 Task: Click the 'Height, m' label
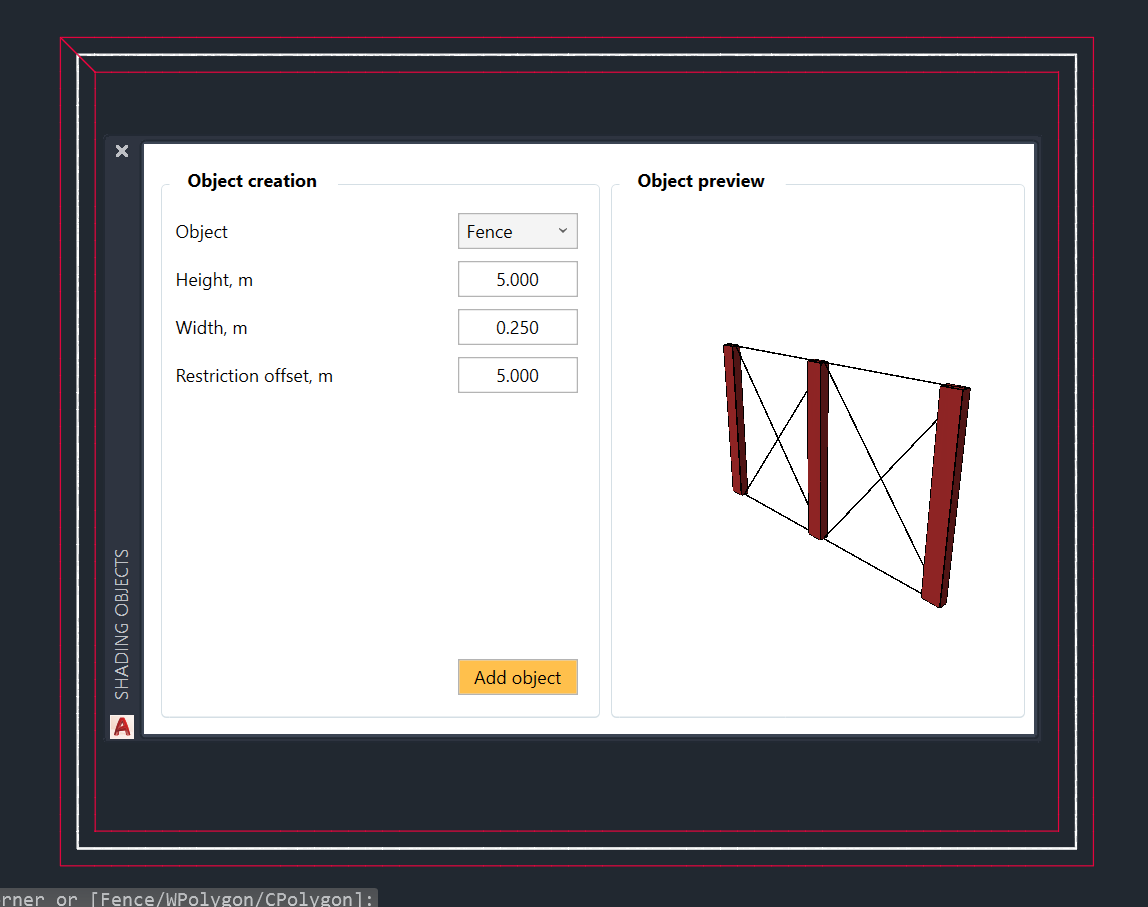214,280
